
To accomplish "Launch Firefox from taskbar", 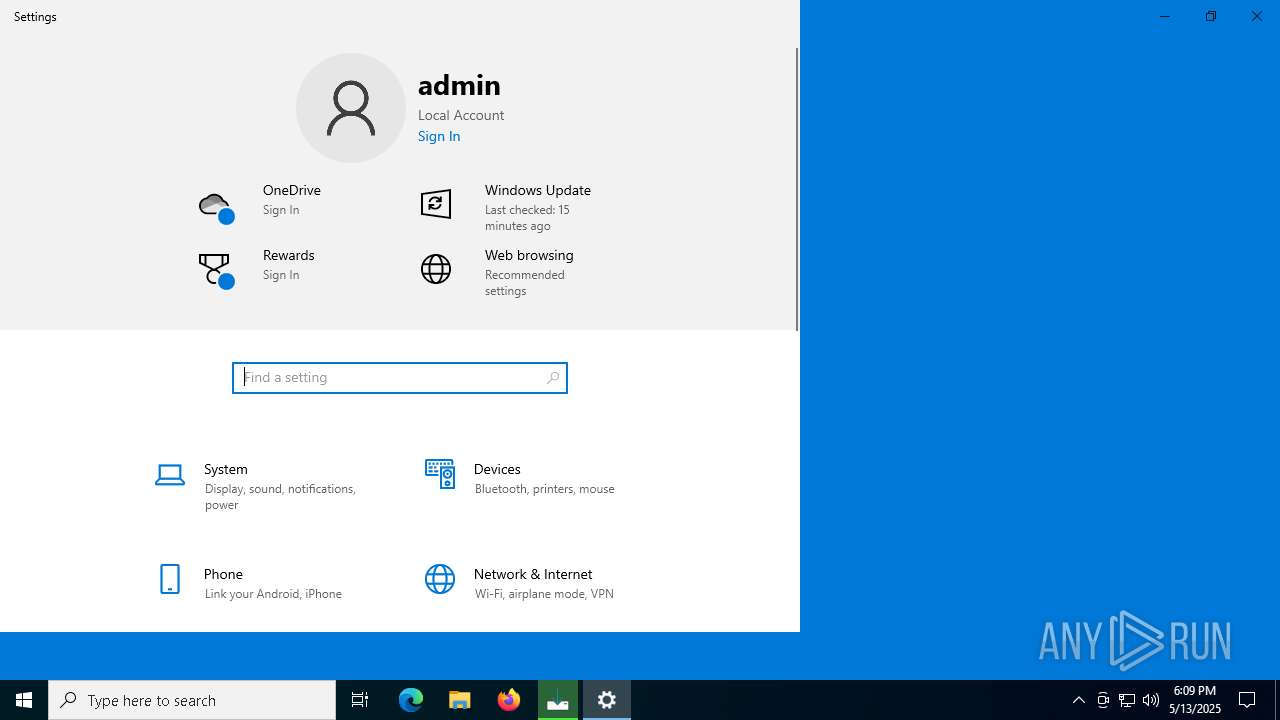I will [x=509, y=700].
